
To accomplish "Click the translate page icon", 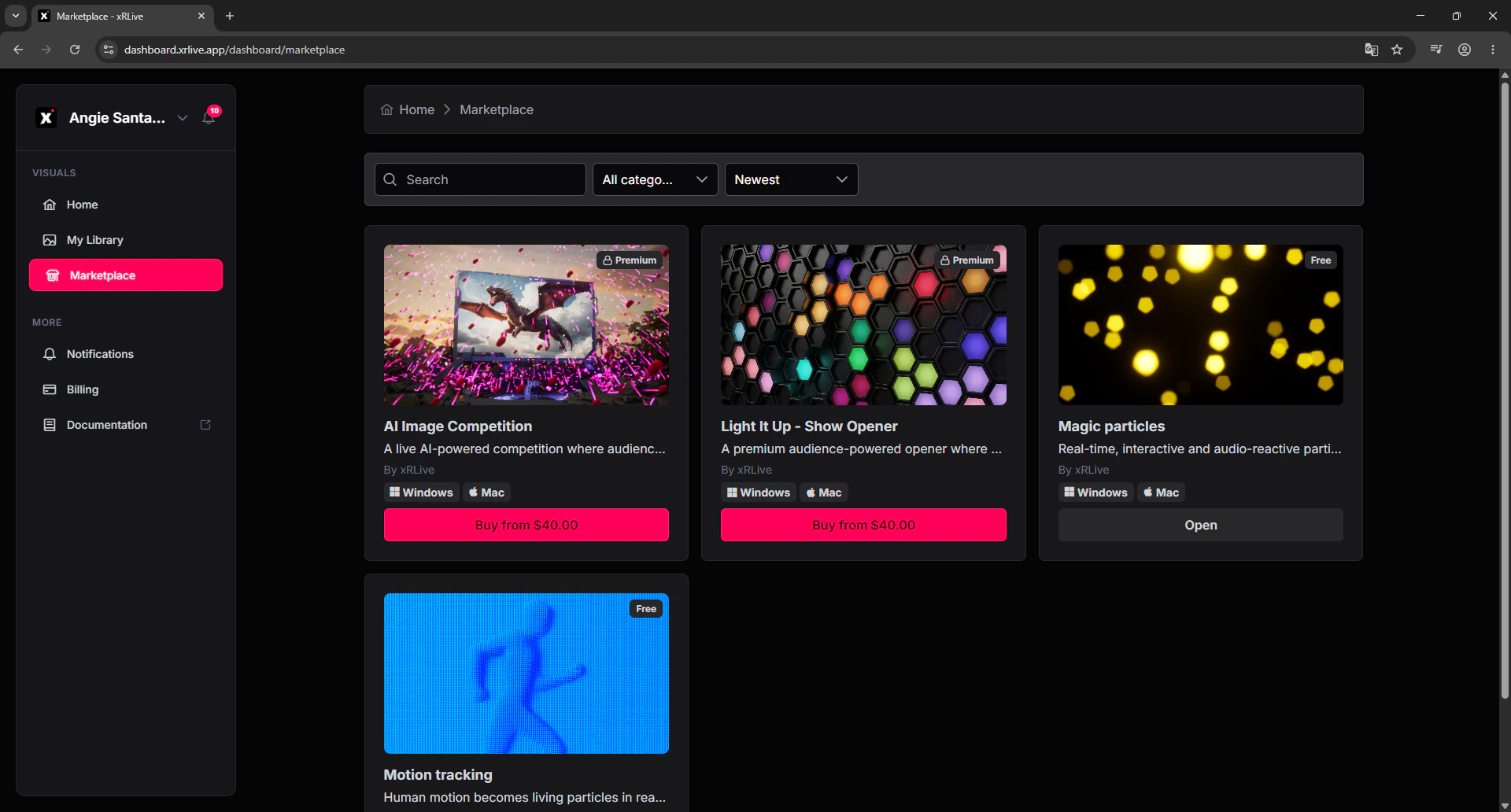I will (1372, 50).
